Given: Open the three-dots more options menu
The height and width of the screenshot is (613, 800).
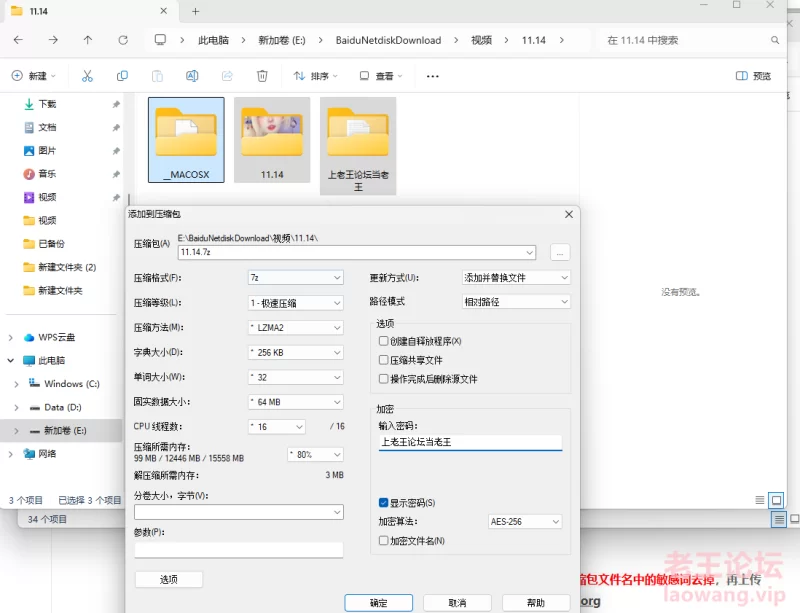Looking at the screenshot, I should click(433, 76).
